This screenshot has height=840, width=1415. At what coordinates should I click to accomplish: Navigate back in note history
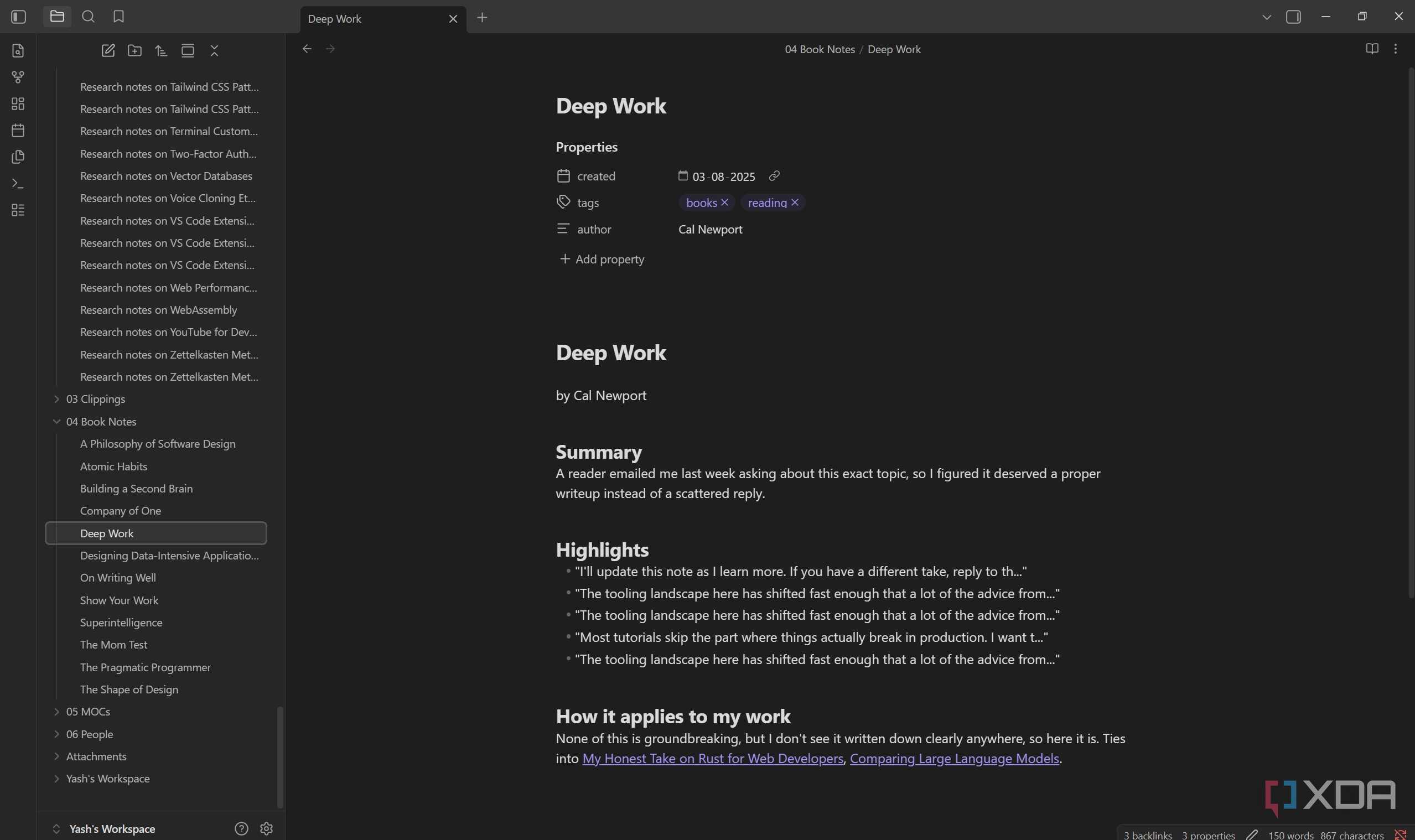click(307, 49)
